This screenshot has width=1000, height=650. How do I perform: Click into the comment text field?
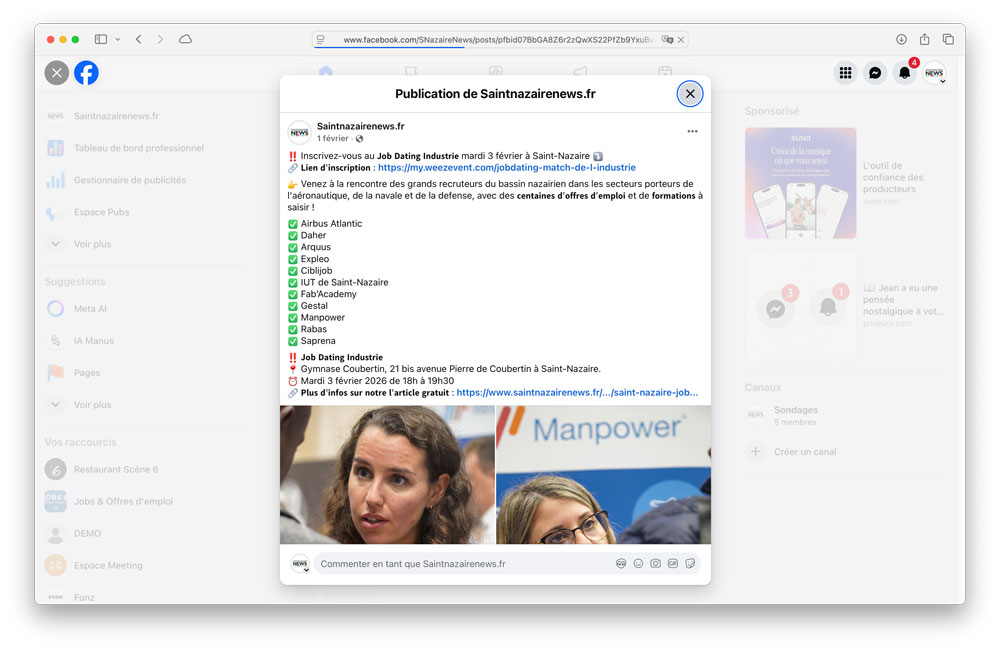click(460, 564)
